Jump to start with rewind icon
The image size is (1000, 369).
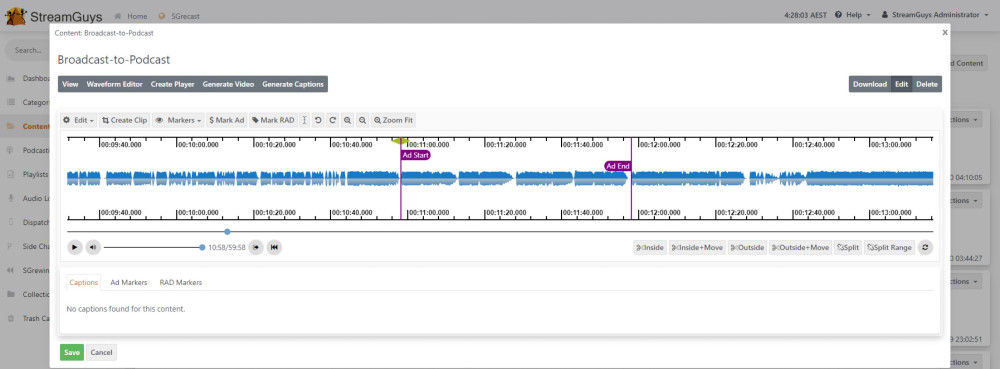point(274,247)
